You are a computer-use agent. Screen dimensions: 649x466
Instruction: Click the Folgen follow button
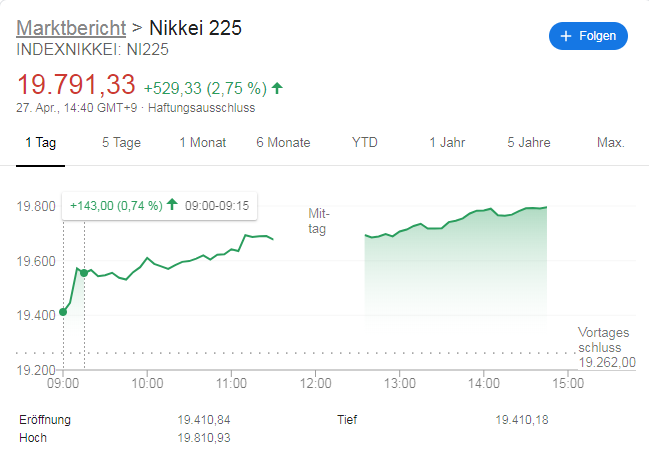coord(588,36)
